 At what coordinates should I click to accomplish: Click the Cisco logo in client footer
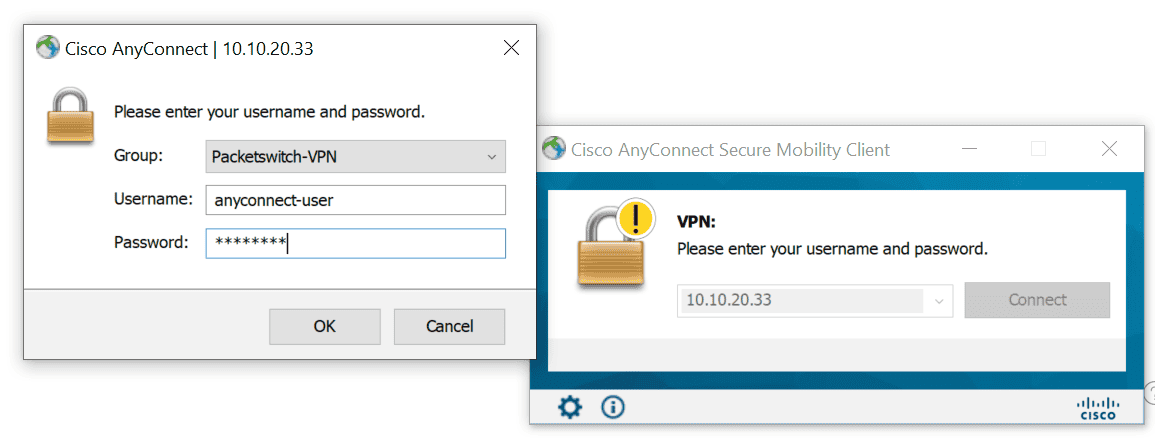point(1098,409)
